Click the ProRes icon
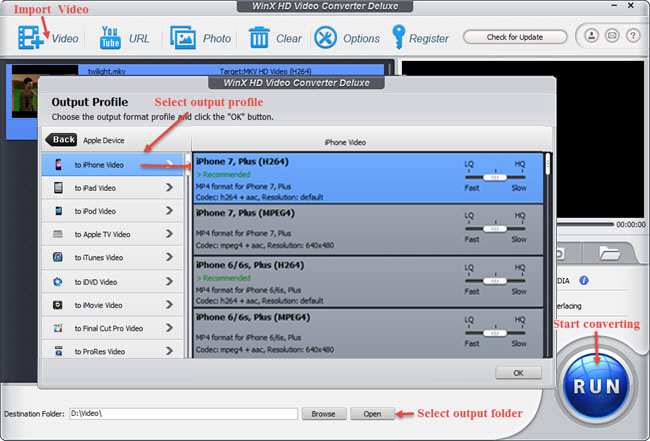Screen dimensions: 650x441 pos(58,351)
